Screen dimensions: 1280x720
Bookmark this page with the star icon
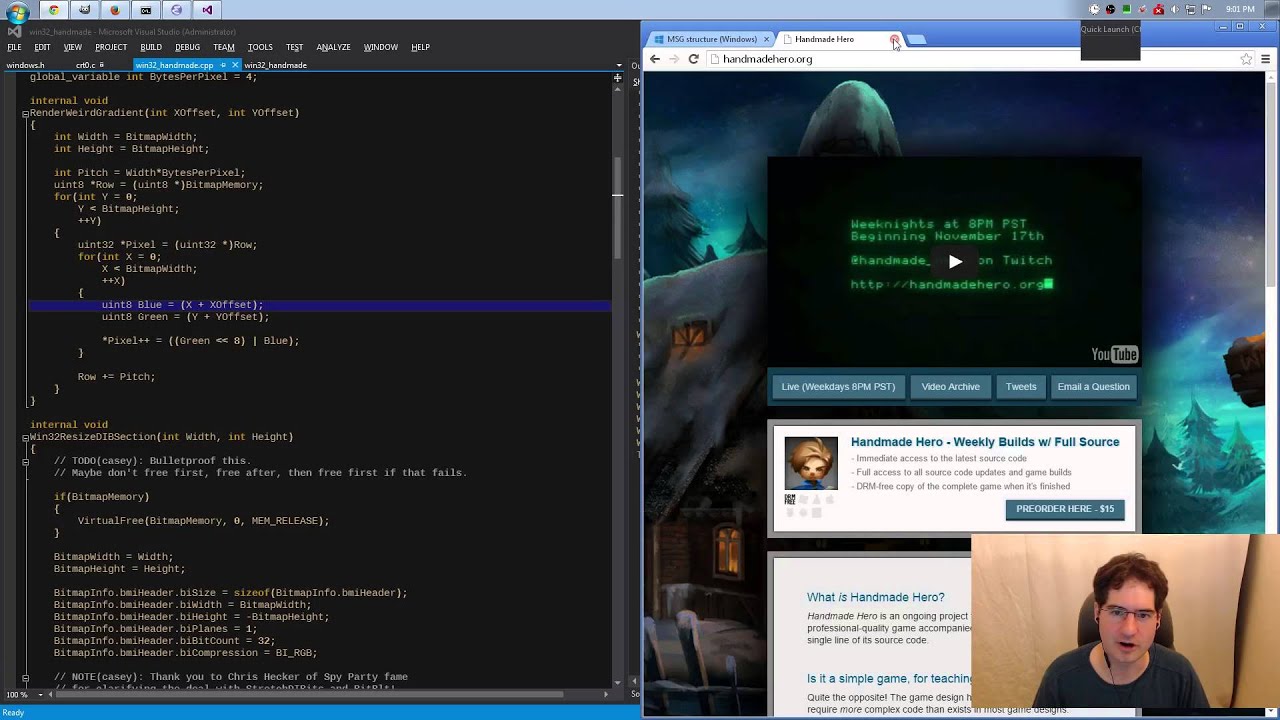(x=1246, y=59)
